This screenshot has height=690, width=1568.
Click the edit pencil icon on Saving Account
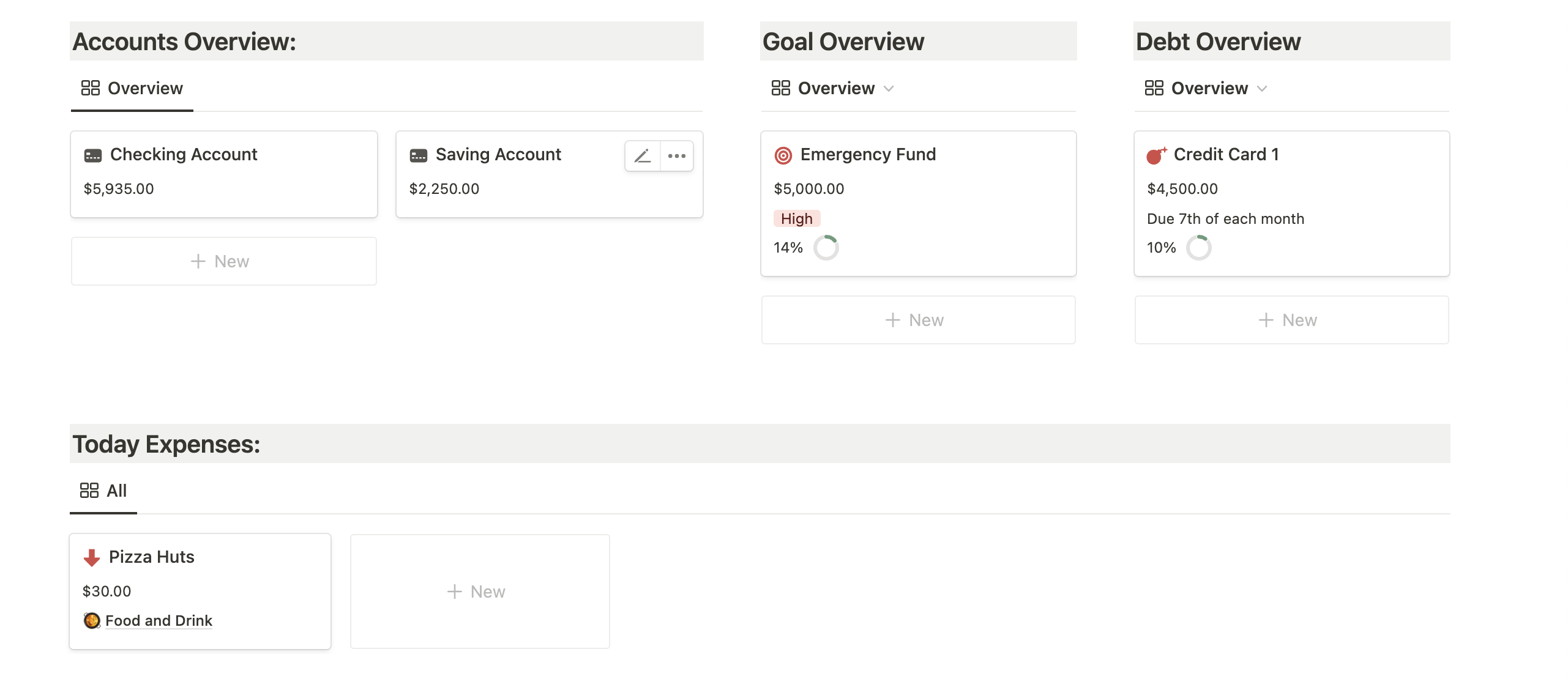pos(642,156)
